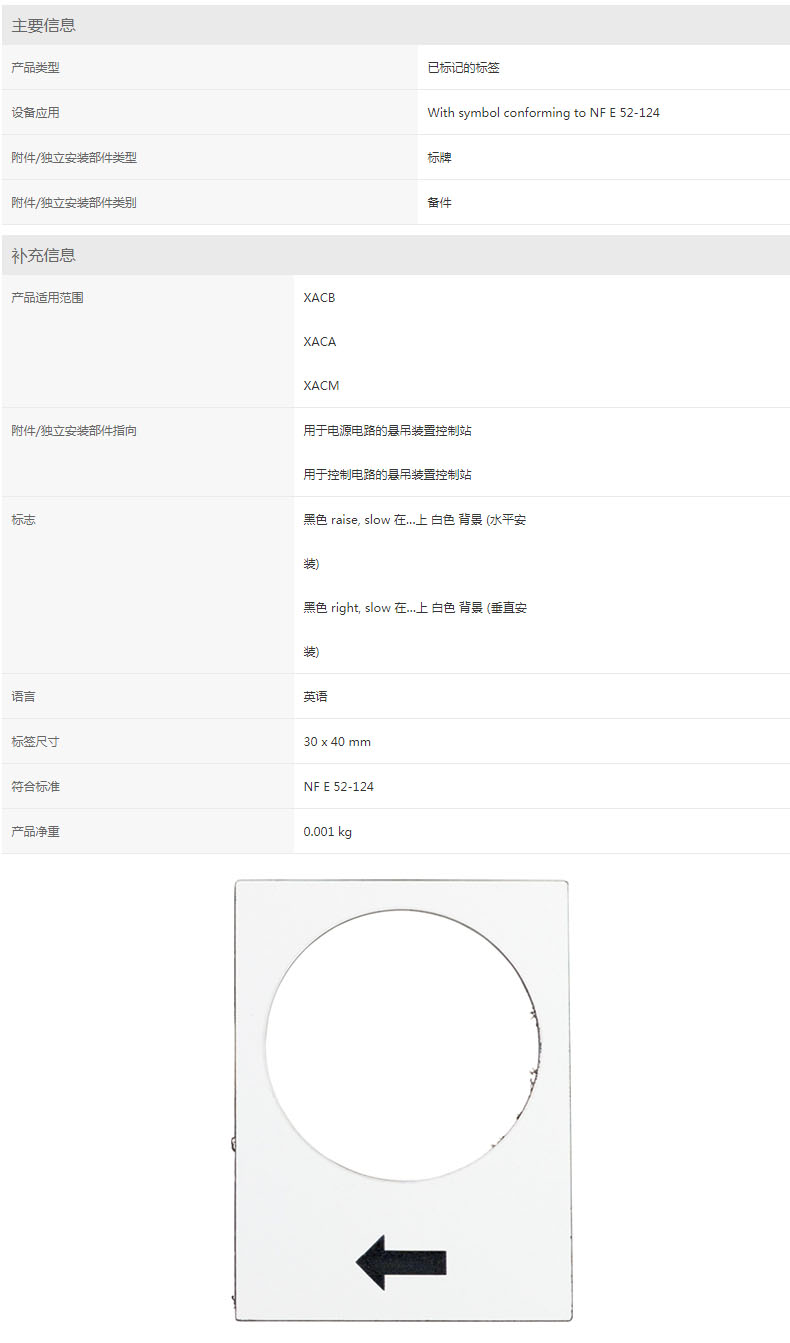790x1343 pixels.
Task: Click the 英语 language value
Action: click(315, 697)
